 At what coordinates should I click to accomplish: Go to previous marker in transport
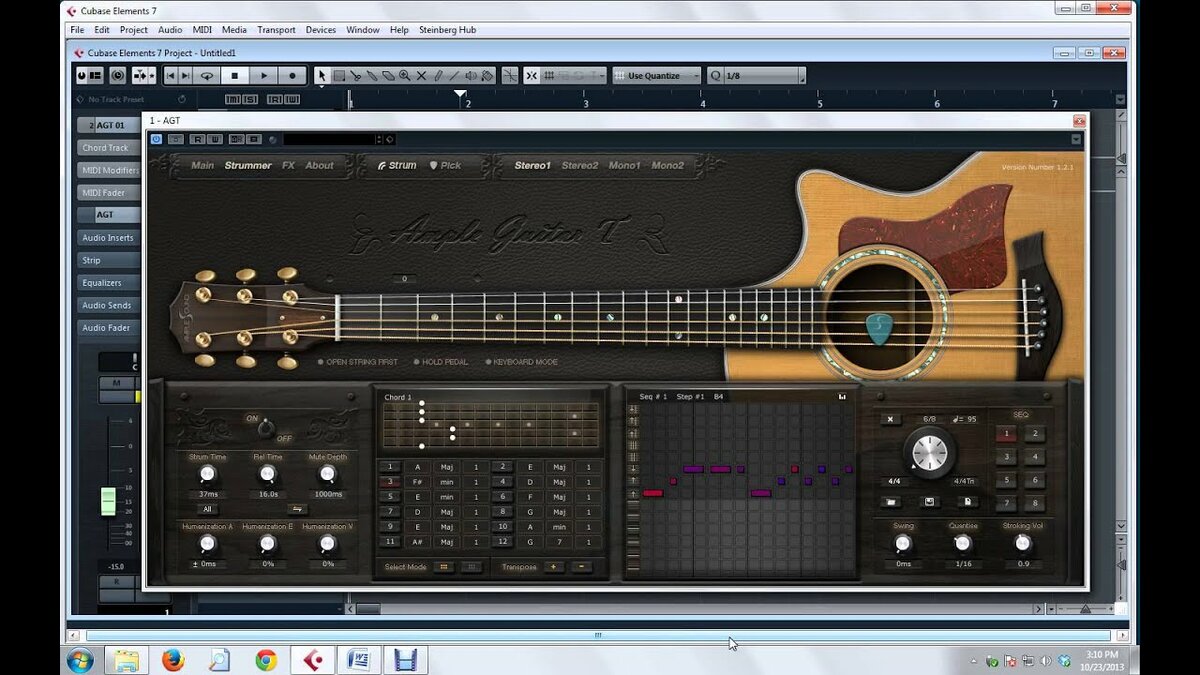point(172,75)
